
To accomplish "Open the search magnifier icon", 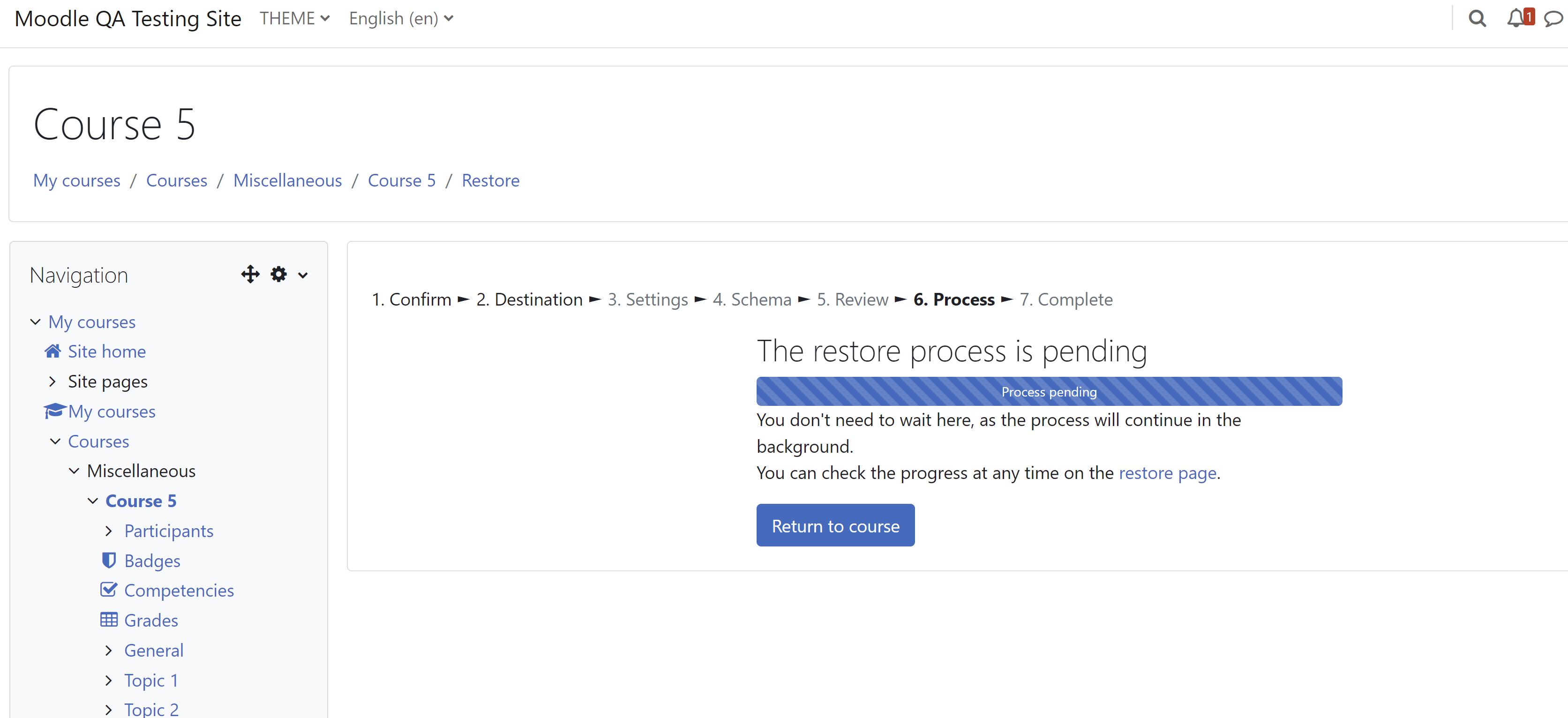I will pos(1478,18).
